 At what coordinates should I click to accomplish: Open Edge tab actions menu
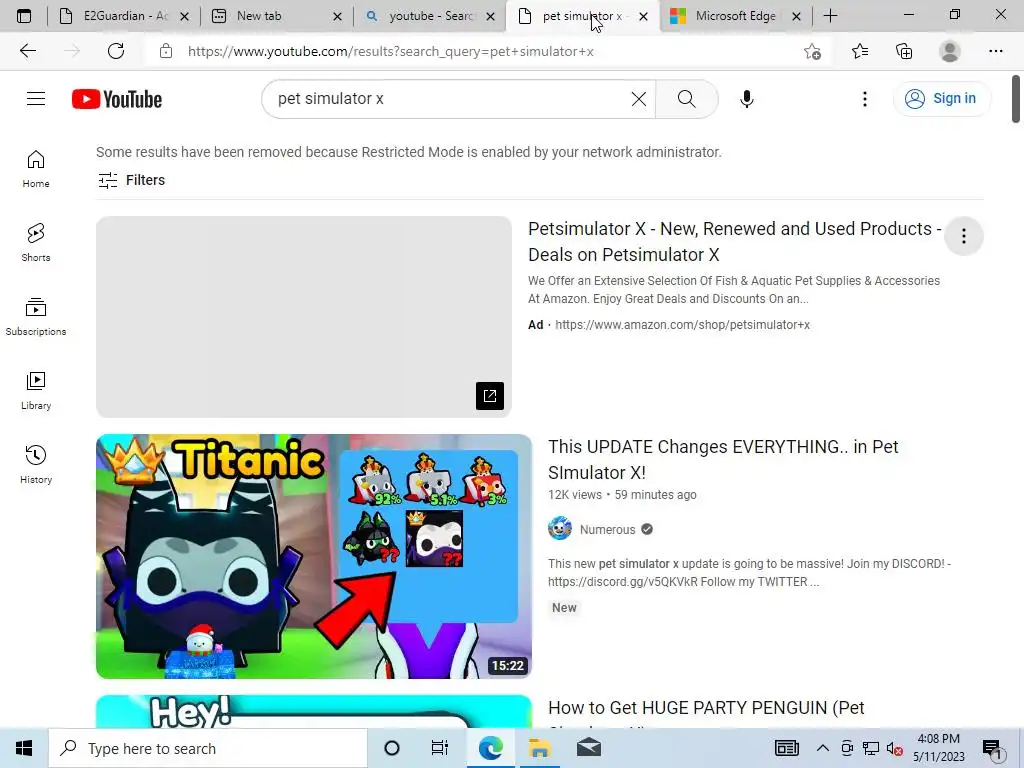[24, 16]
